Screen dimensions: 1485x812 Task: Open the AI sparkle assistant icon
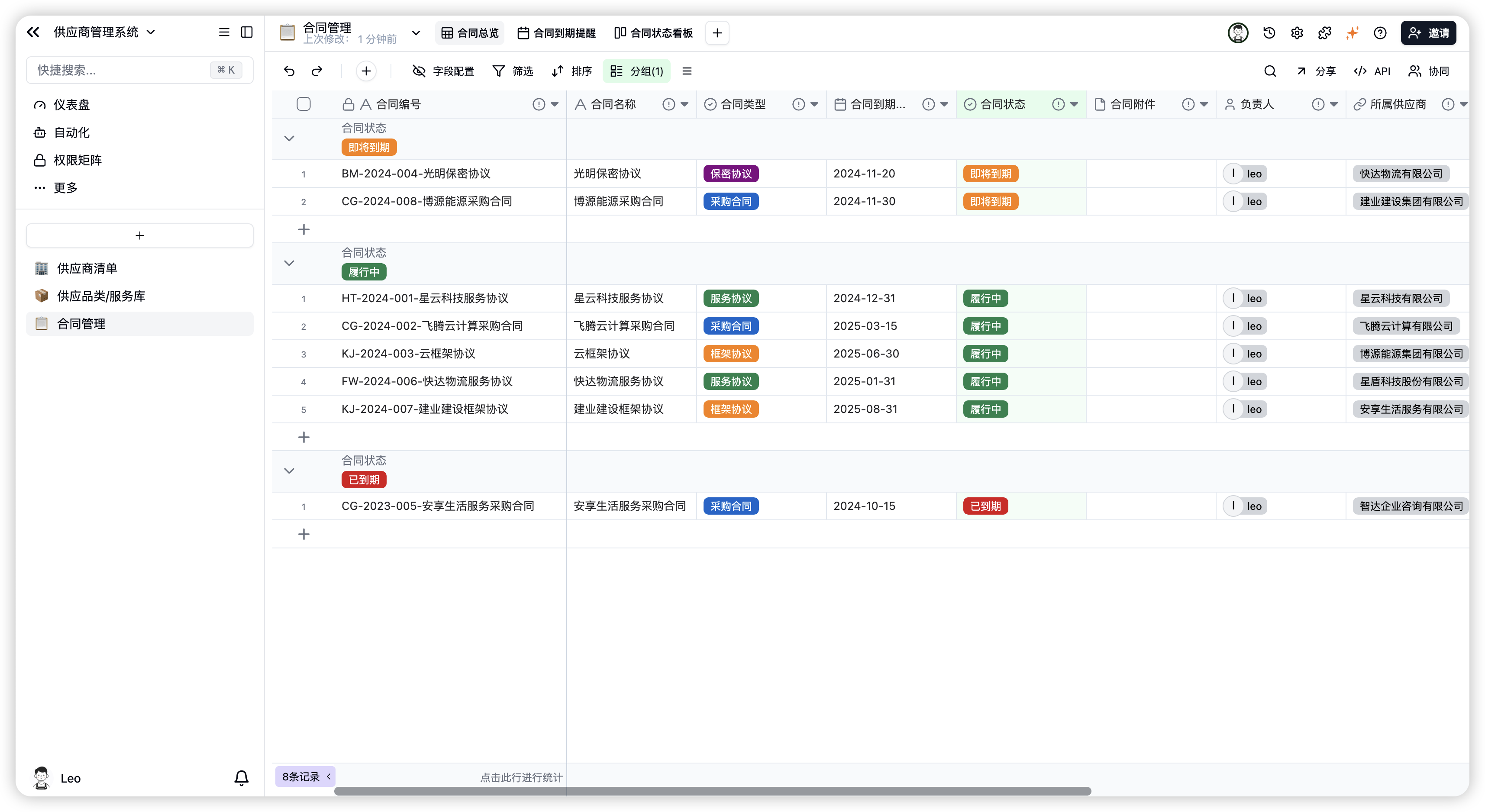pyautogui.click(x=1352, y=33)
